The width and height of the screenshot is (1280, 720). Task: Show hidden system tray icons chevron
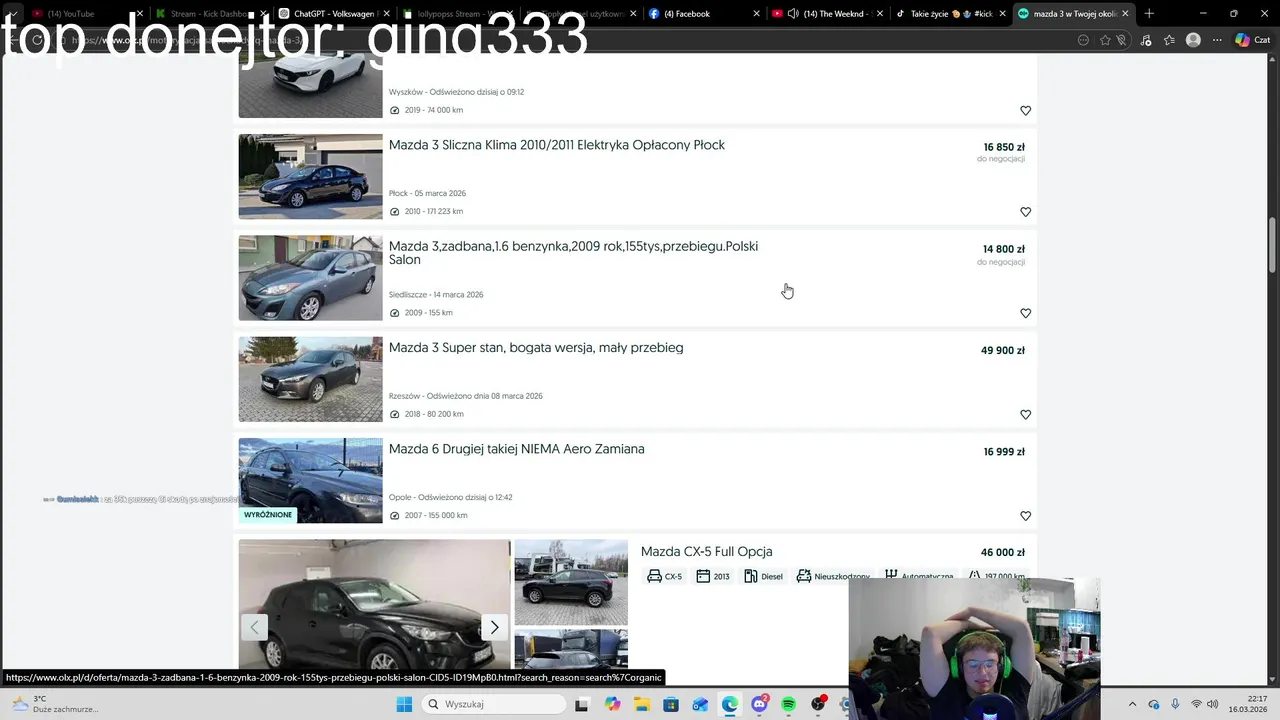[x=1132, y=704]
